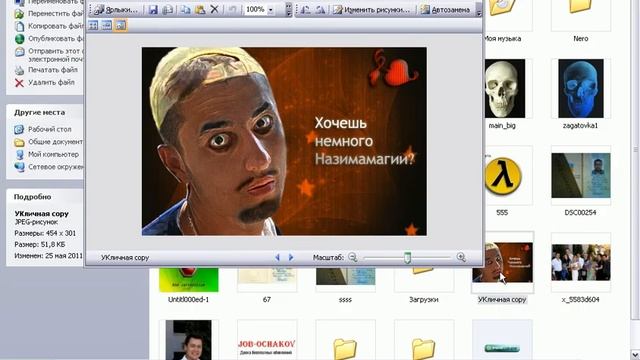Select single picture view mode

(120, 25)
